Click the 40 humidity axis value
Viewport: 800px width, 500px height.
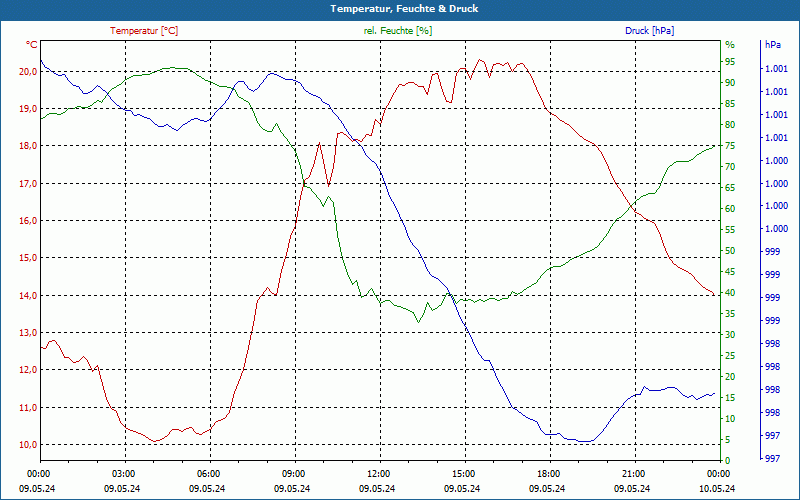click(730, 293)
